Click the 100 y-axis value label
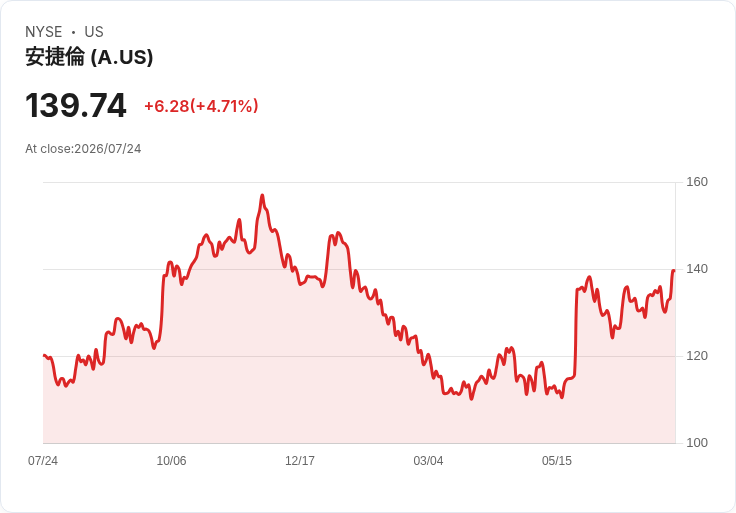 coord(697,443)
